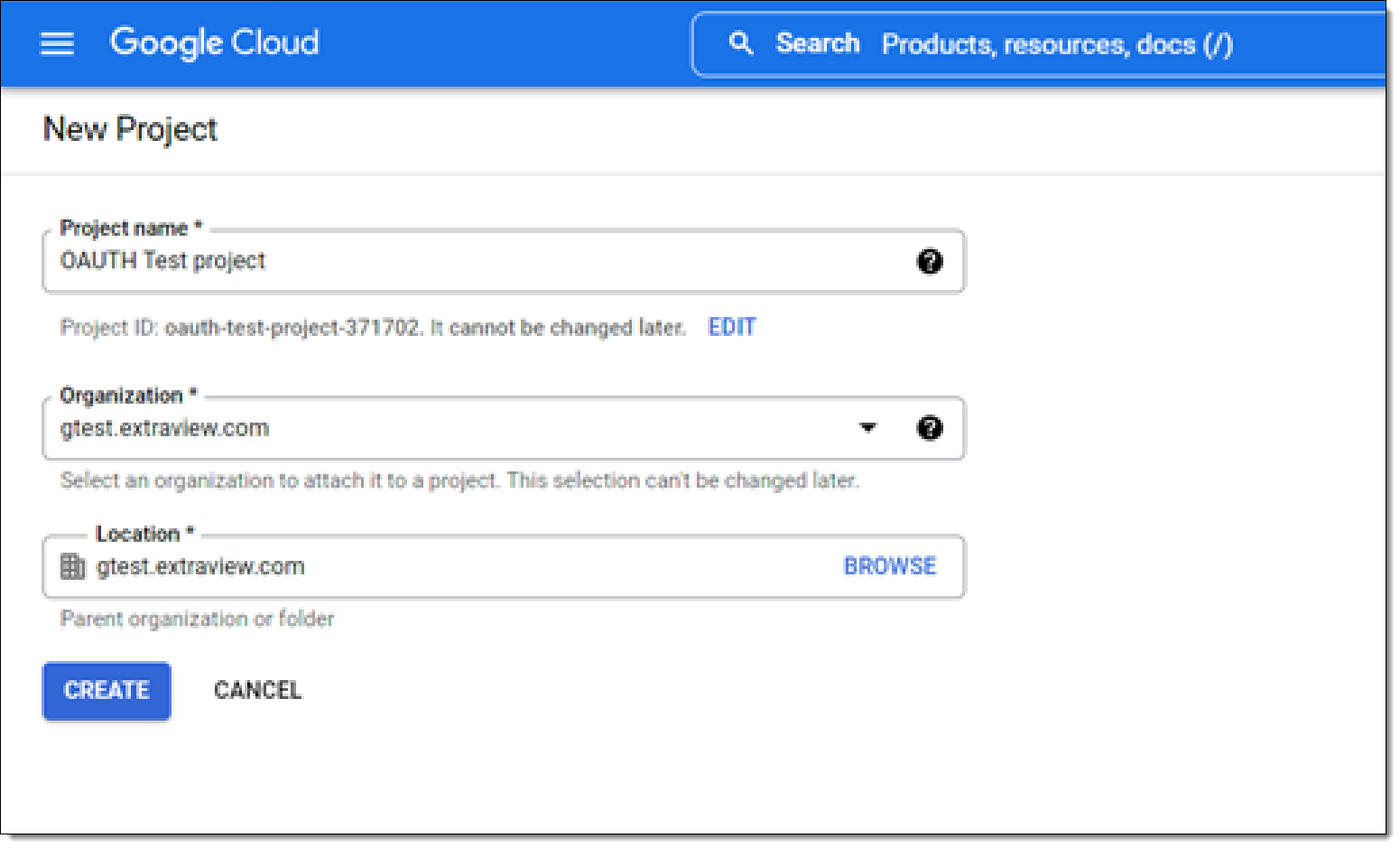Click the organization building icon in Location
Screen dimensions: 1400x848
pyautogui.click(x=72, y=566)
